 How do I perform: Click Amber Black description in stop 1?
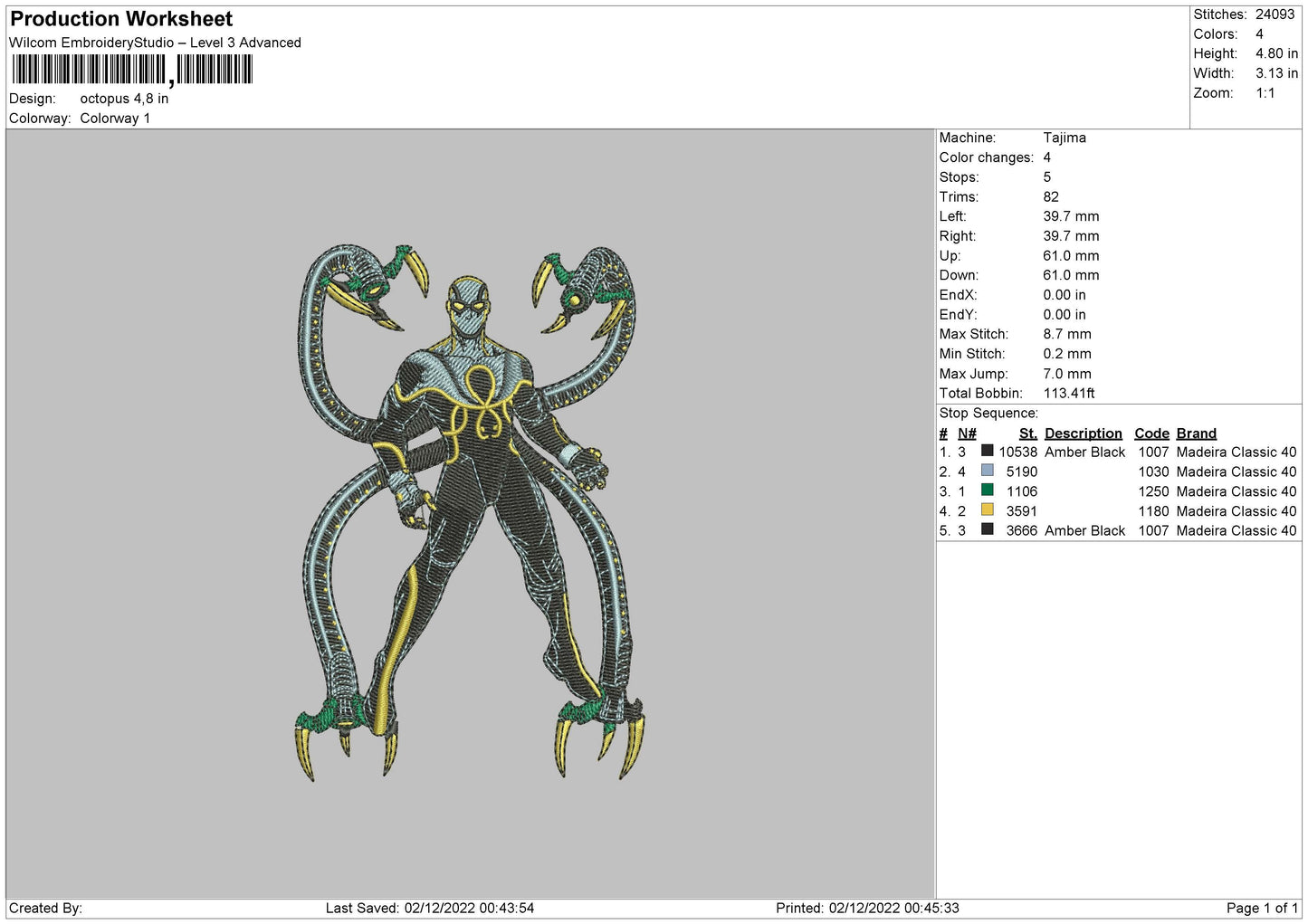(1084, 452)
